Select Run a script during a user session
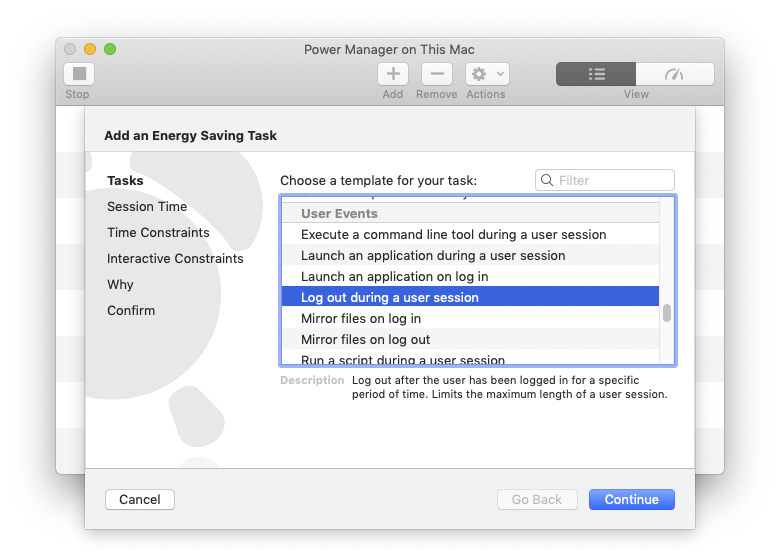This screenshot has width=780, height=556. (x=470, y=358)
